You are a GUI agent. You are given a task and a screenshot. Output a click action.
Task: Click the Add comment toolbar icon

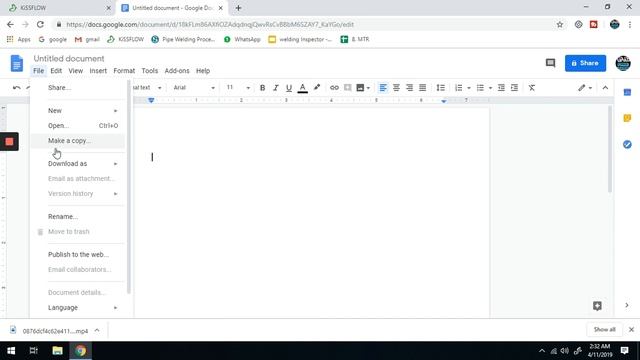coord(347,88)
